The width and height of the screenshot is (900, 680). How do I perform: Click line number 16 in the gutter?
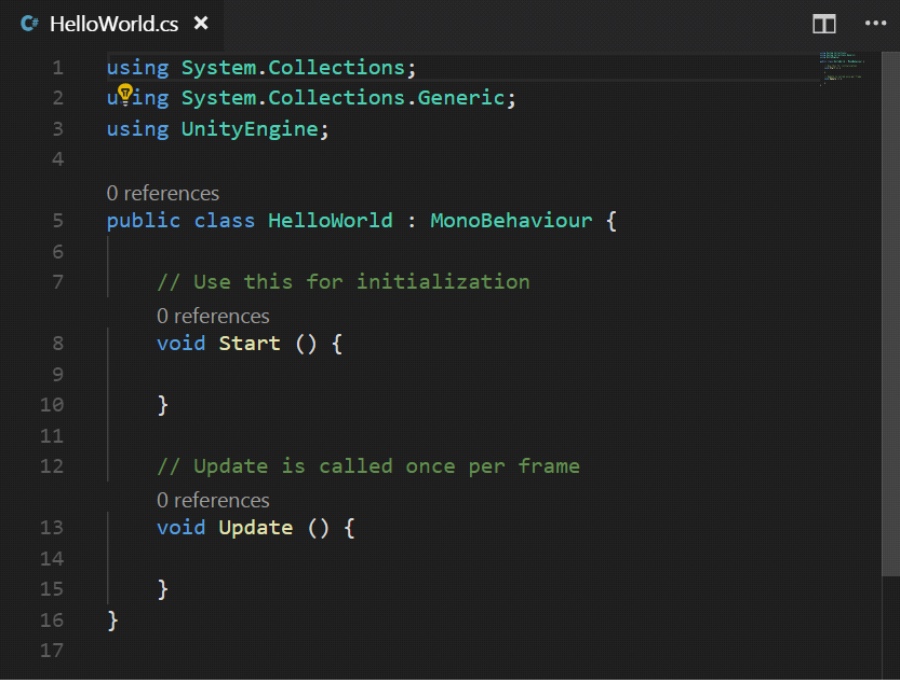[52, 620]
